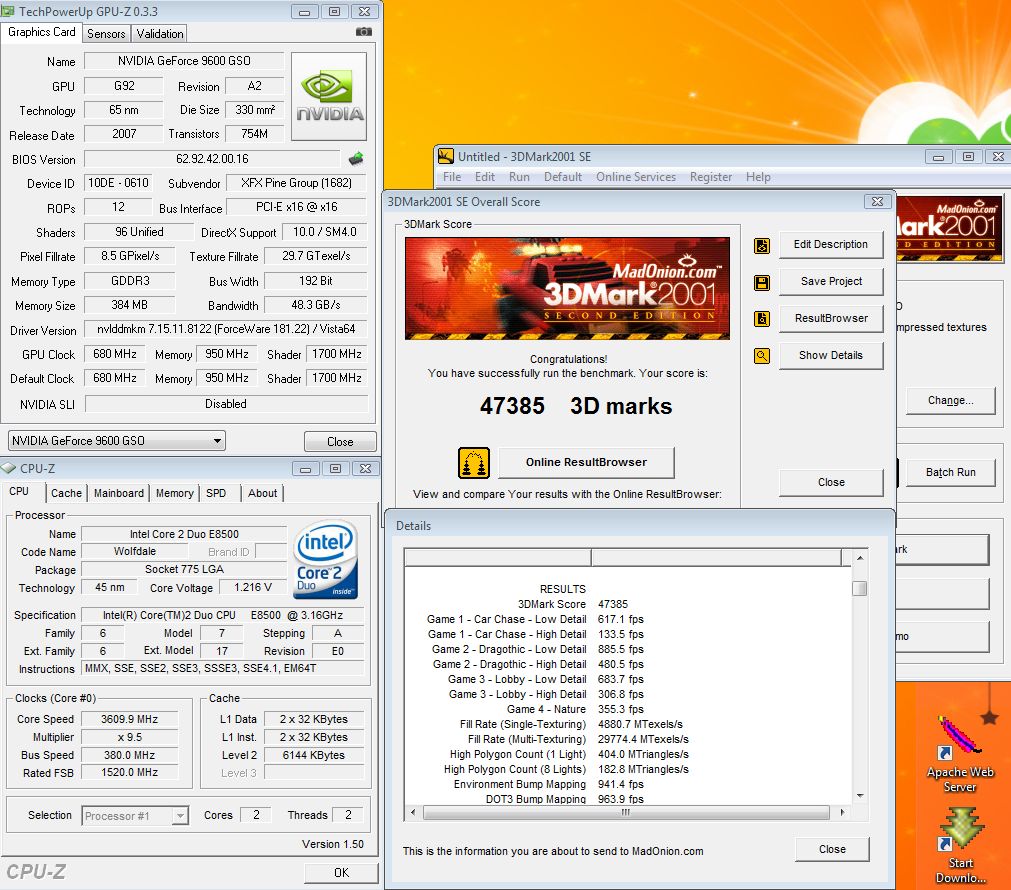
Task: Open the SPD tab in CPU-Z
Action: [216, 493]
